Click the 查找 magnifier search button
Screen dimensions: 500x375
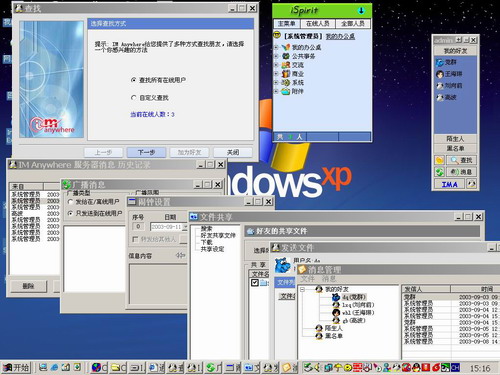(x=461, y=160)
